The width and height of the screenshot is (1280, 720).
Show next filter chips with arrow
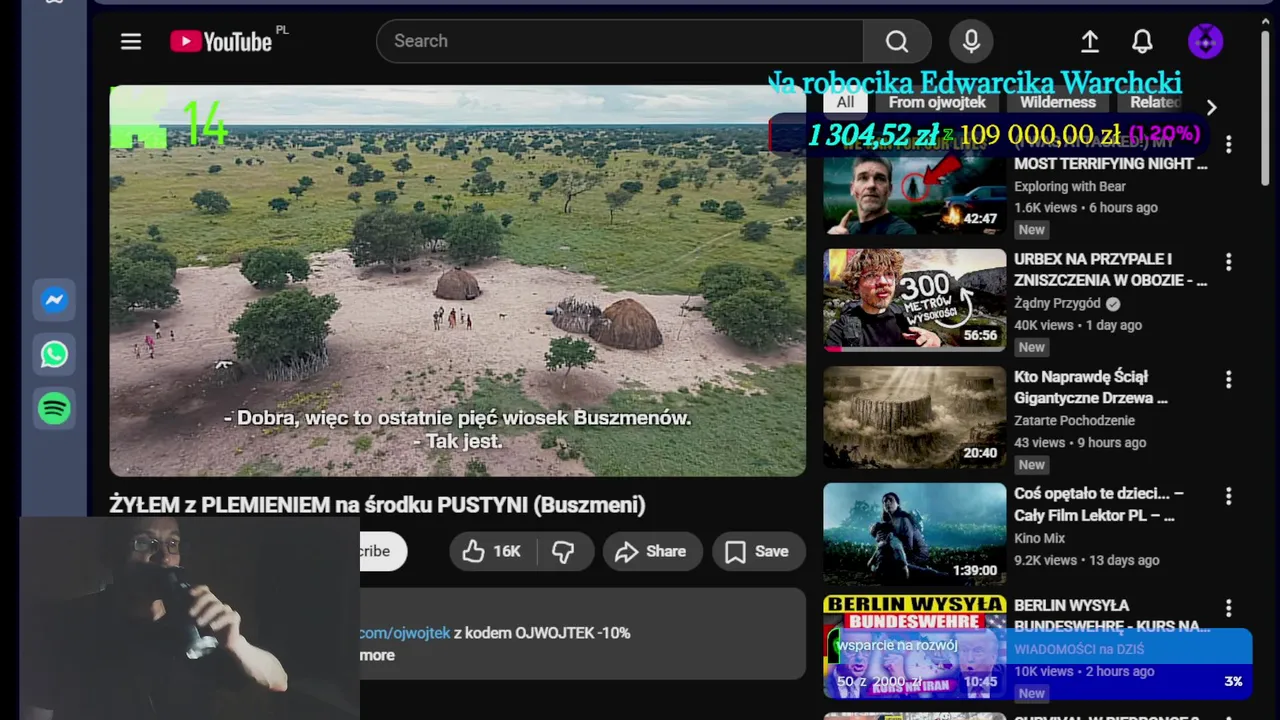(1211, 107)
